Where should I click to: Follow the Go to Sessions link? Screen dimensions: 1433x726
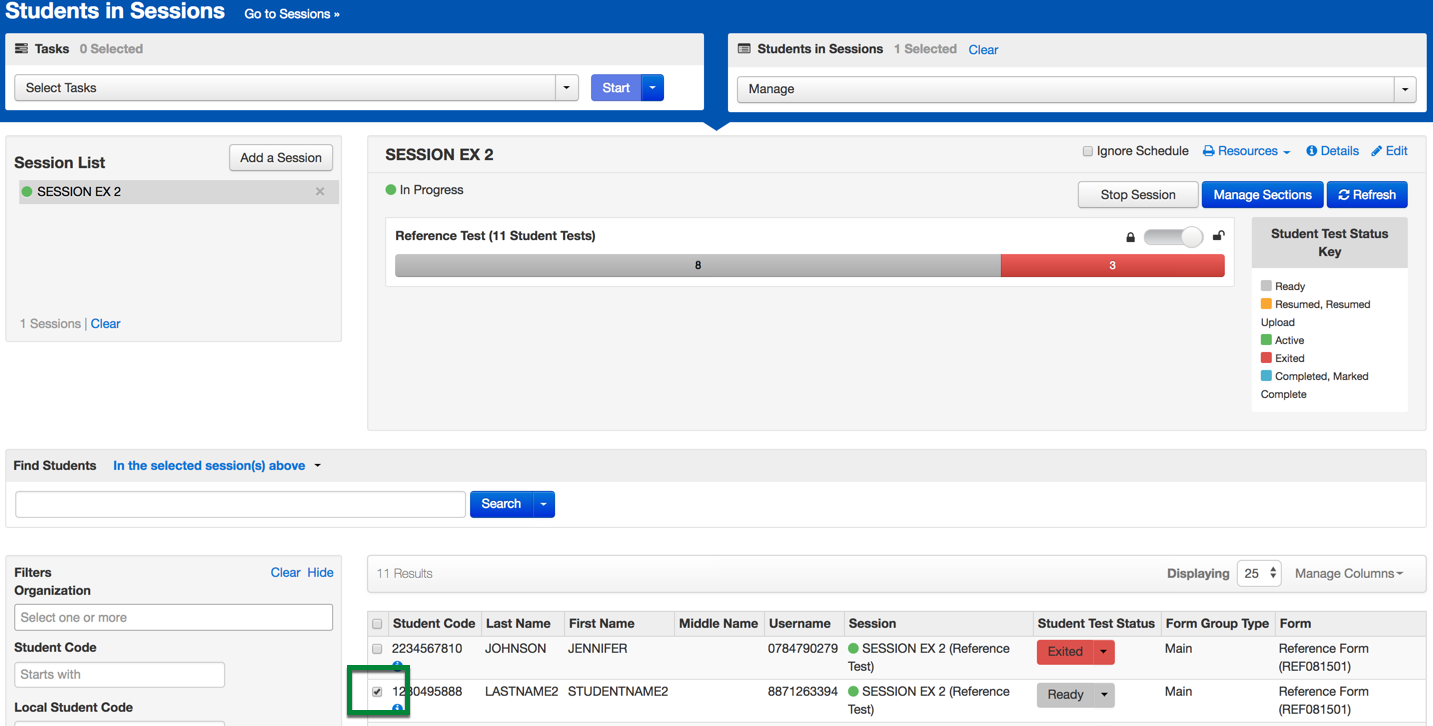[x=291, y=14]
